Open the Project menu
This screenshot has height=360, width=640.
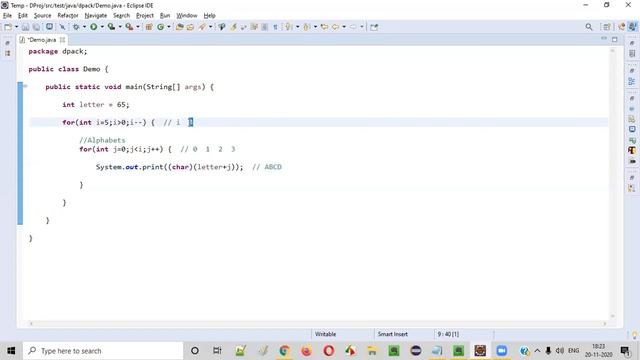tap(144, 16)
